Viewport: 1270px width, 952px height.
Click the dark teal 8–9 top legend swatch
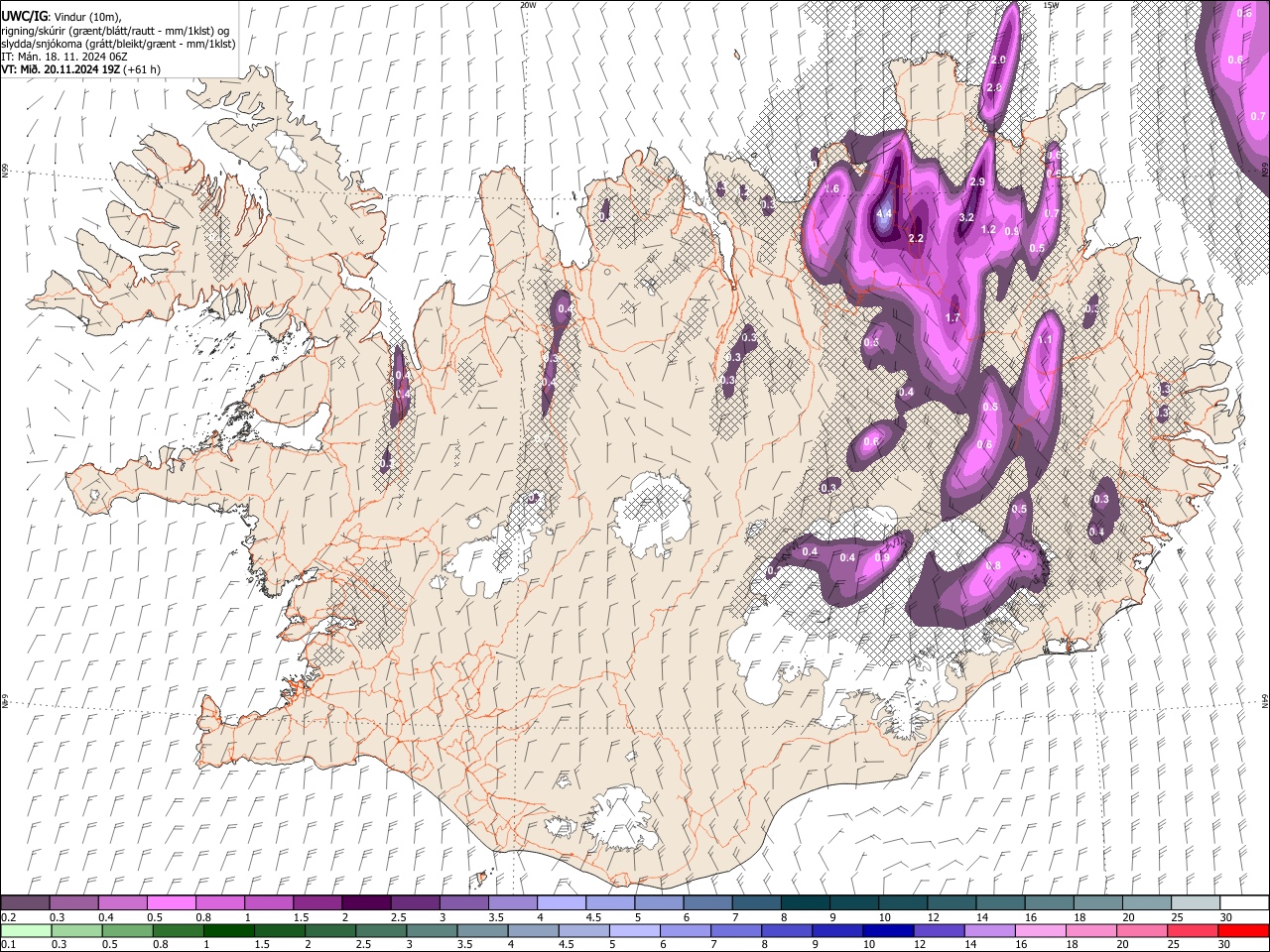point(805,902)
